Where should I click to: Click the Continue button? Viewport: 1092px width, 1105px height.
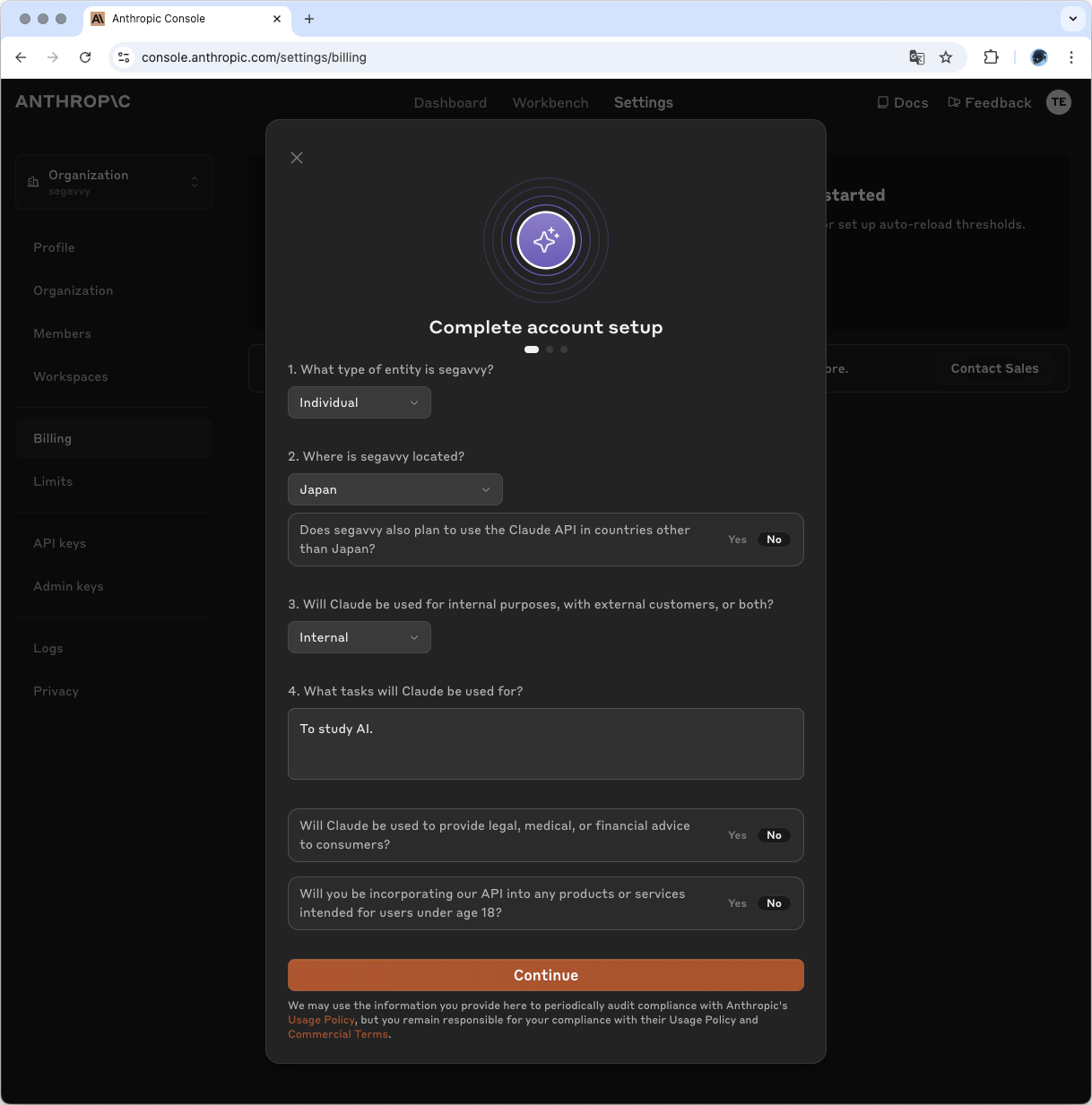pyautogui.click(x=546, y=975)
